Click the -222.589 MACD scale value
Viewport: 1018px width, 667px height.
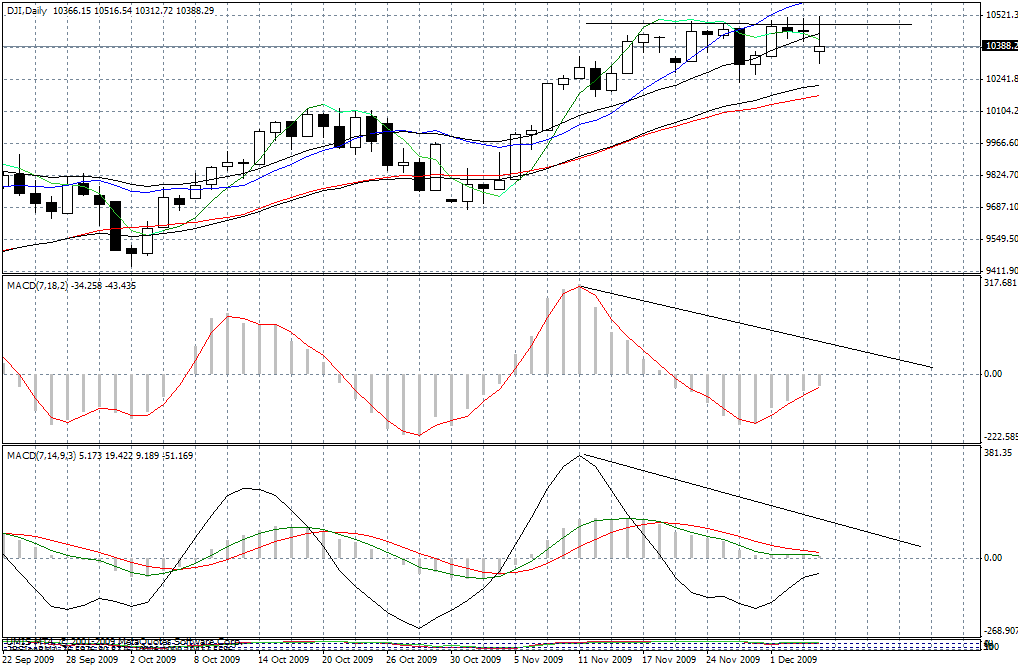coord(999,436)
